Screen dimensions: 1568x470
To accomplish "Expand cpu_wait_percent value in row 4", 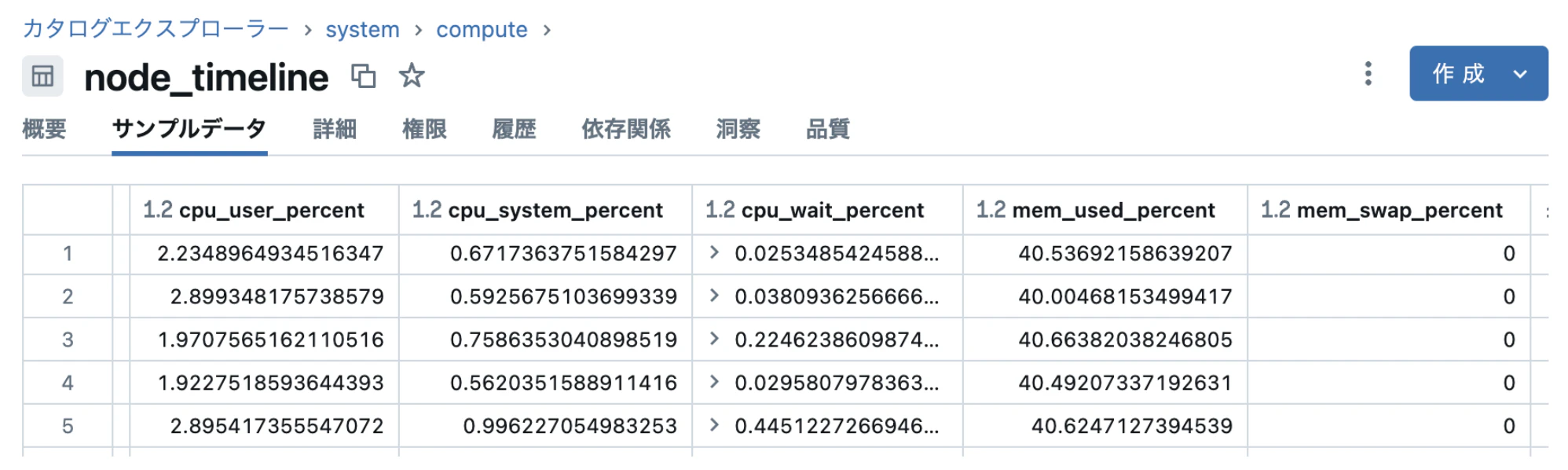I will pos(714,382).
